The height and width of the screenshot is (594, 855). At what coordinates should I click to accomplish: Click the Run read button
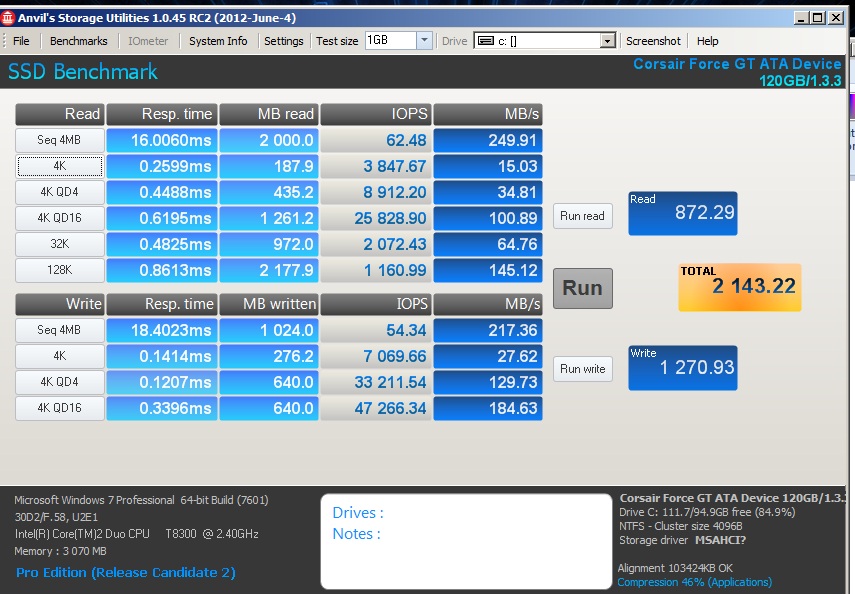pyautogui.click(x=582, y=216)
